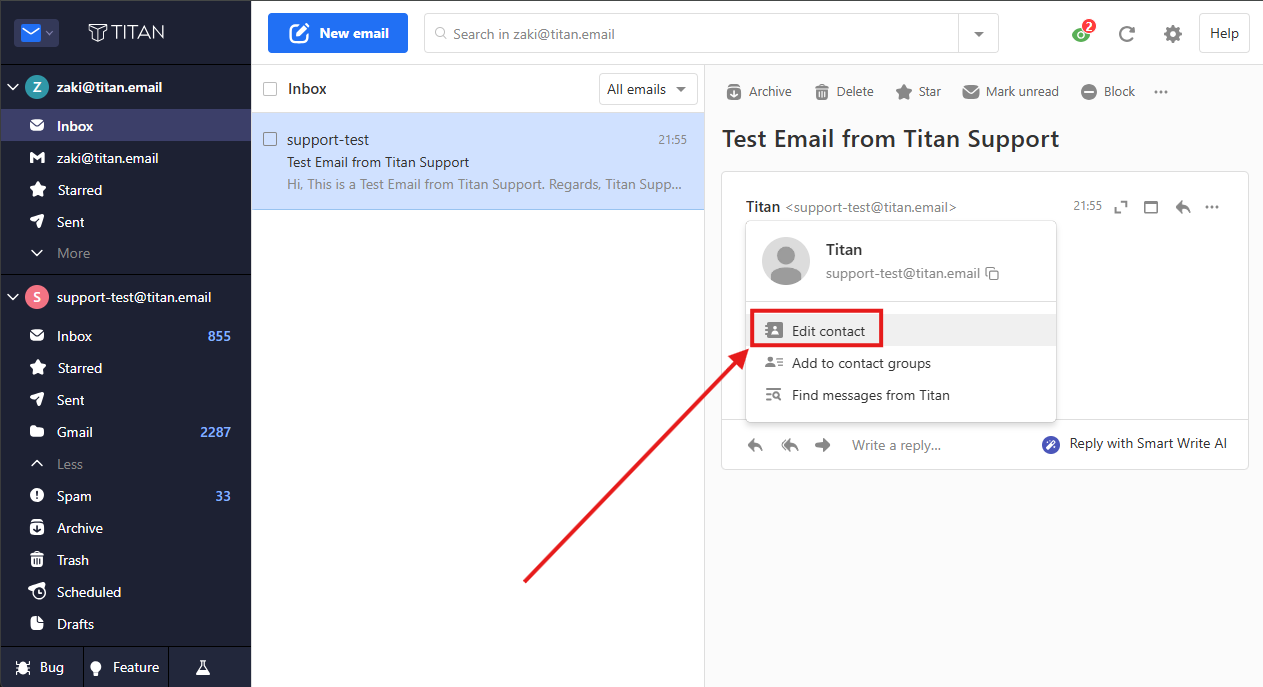Image resolution: width=1263 pixels, height=687 pixels.
Task: Reply using the arrow in message header
Action: pos(1183,207)
